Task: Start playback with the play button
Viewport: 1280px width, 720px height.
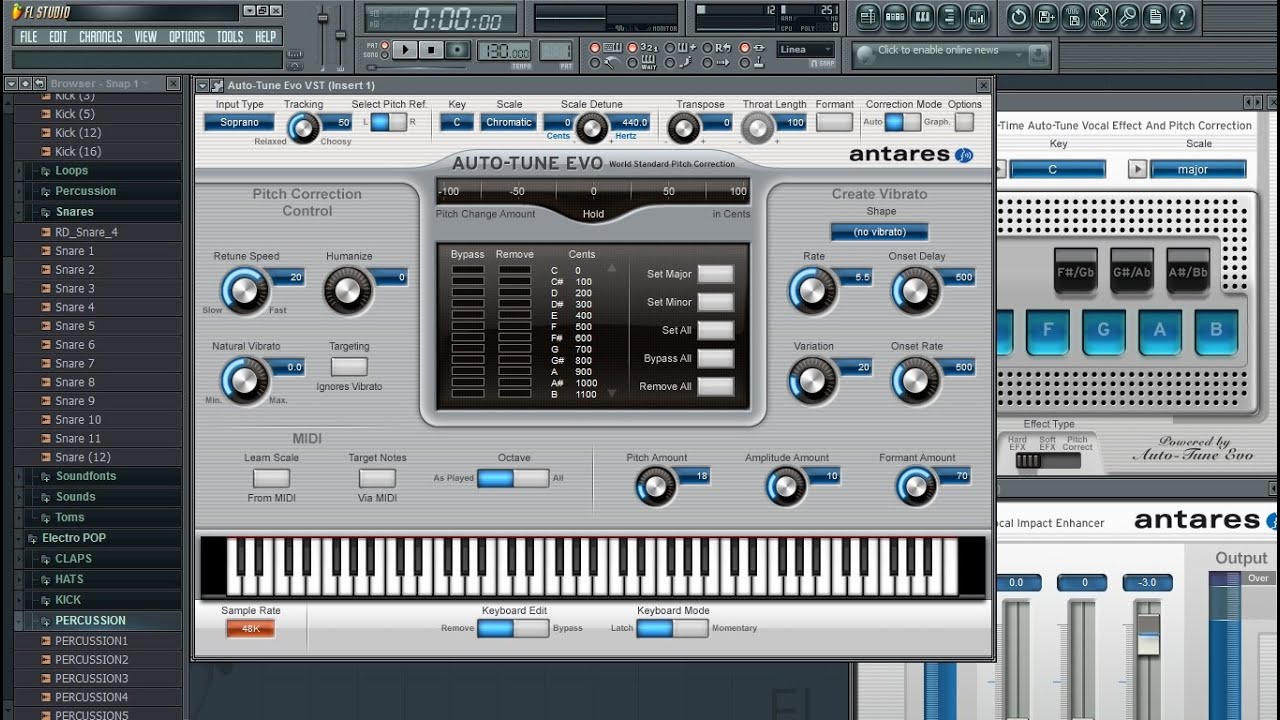Action: click(405, 49)
